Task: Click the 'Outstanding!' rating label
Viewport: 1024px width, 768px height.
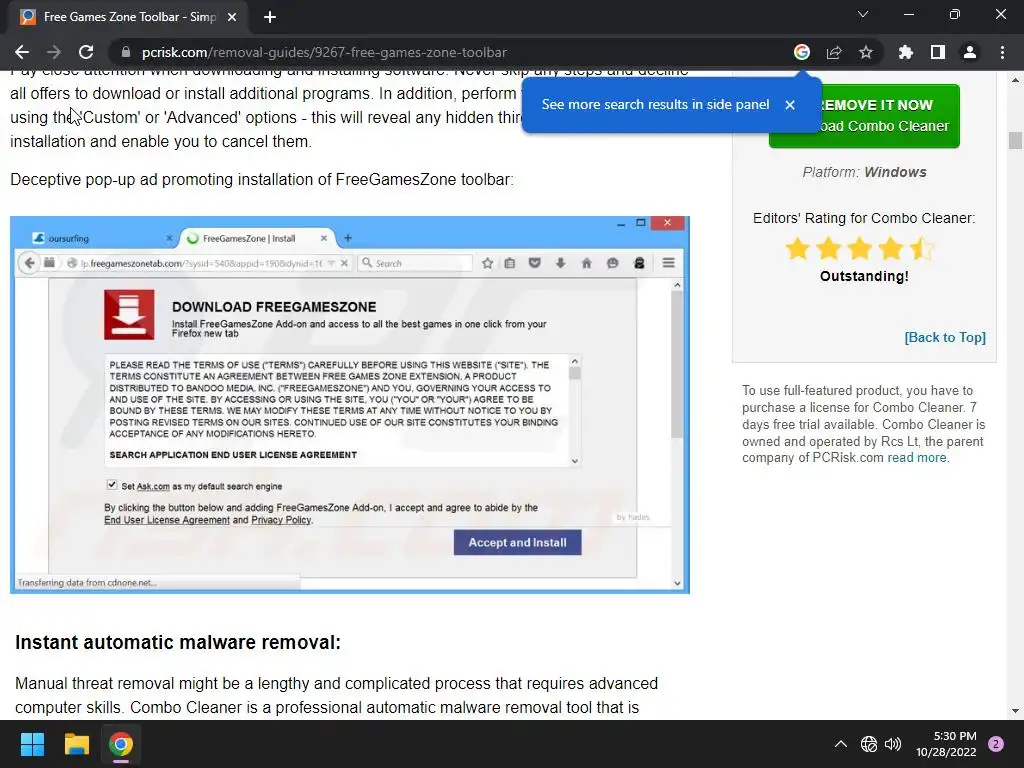Action: point(864,276)
